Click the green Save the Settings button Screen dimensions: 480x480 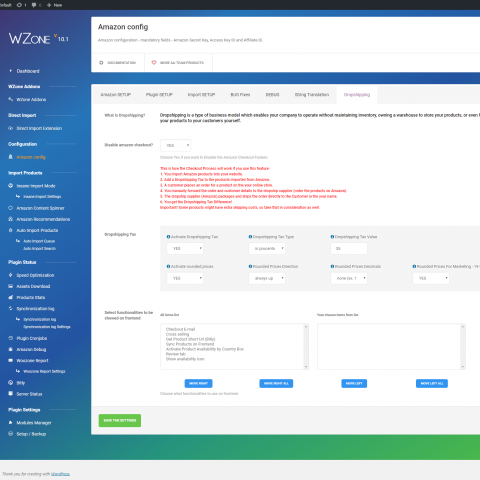pos(120,420)
